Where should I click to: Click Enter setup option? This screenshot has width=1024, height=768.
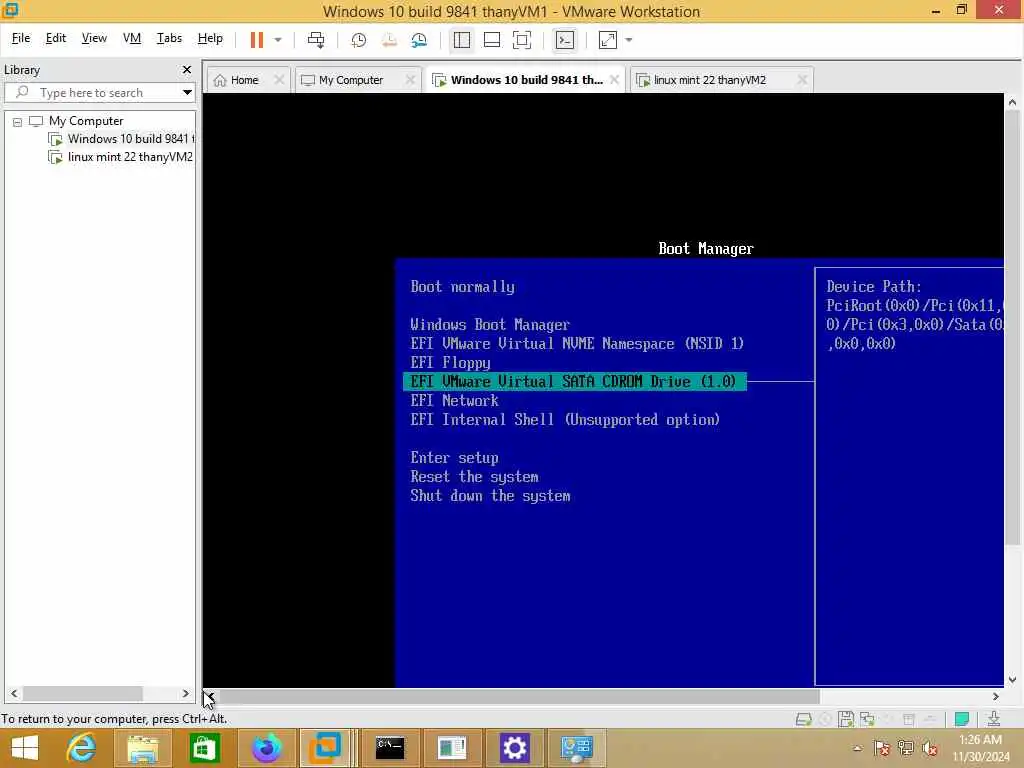(455, 458)
